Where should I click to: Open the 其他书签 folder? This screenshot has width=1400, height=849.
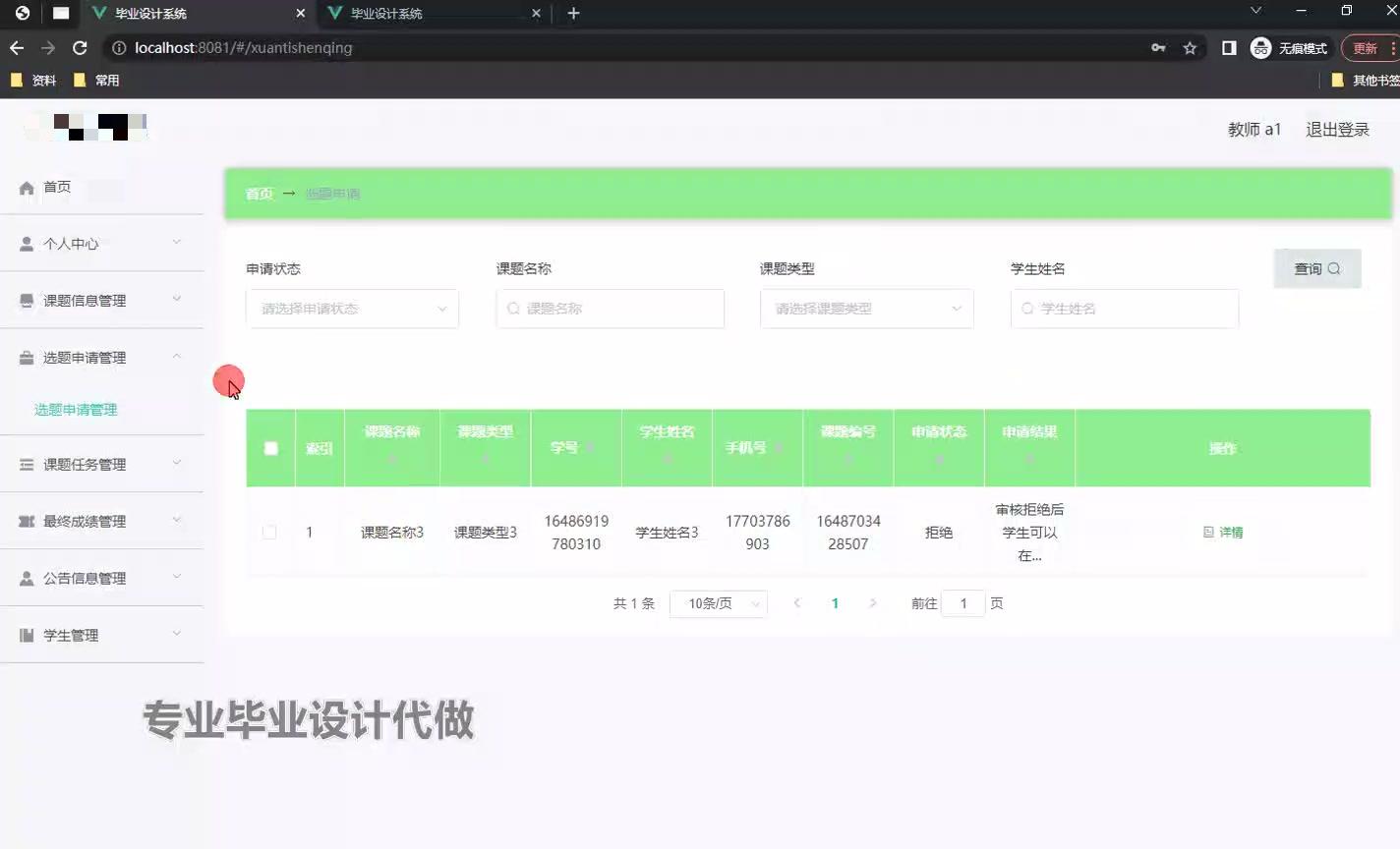[x=1365, y=80]
